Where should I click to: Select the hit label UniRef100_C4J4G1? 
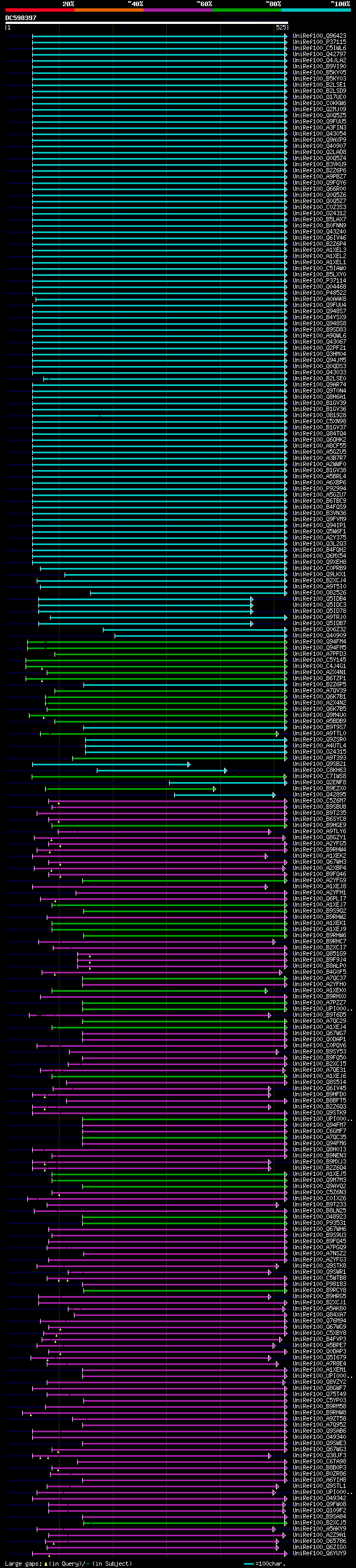(319, 666)
